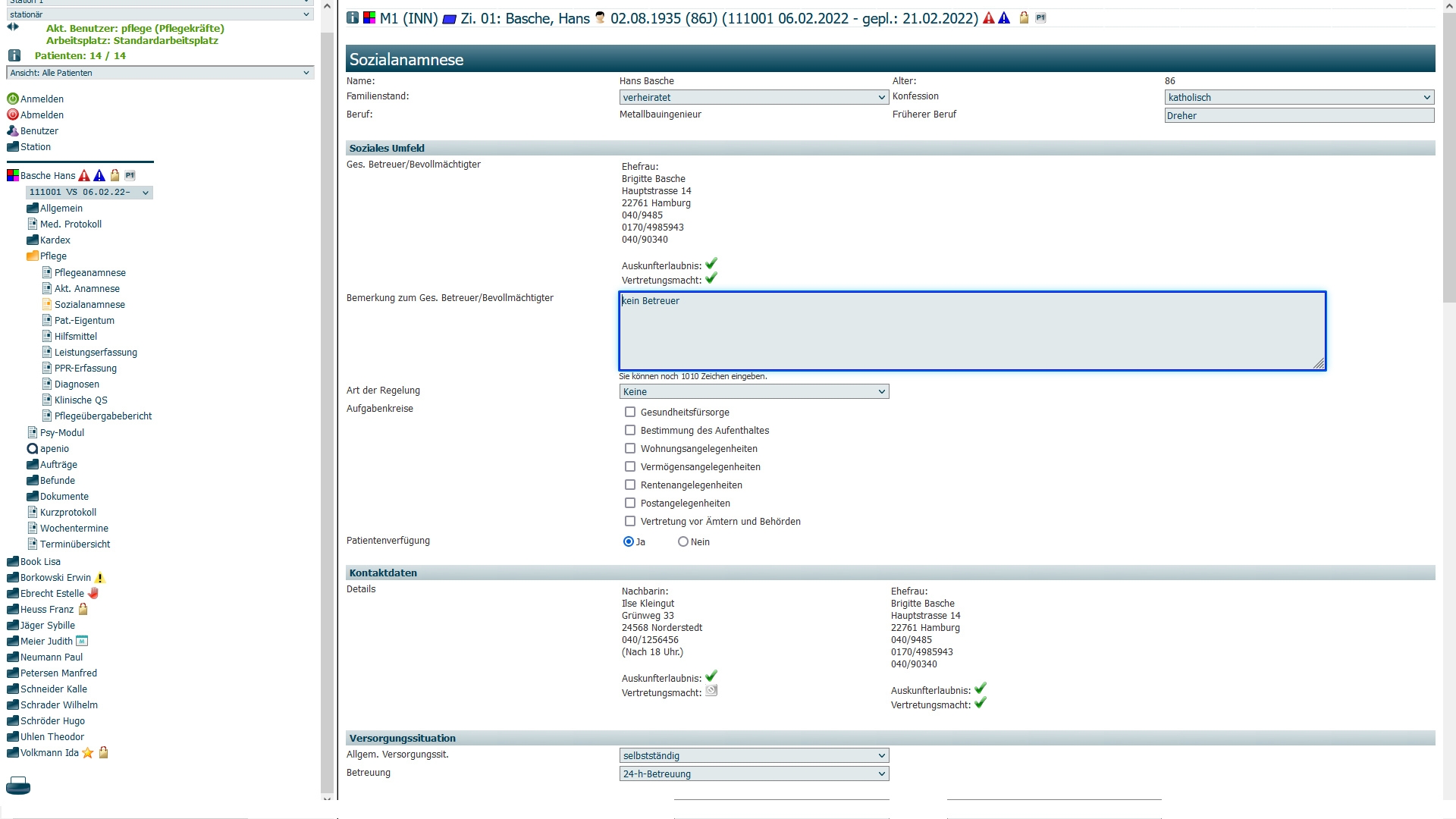1456x819 pixels.
Task: Click the apenio magnifier icon
Action: tap(32, 449)
